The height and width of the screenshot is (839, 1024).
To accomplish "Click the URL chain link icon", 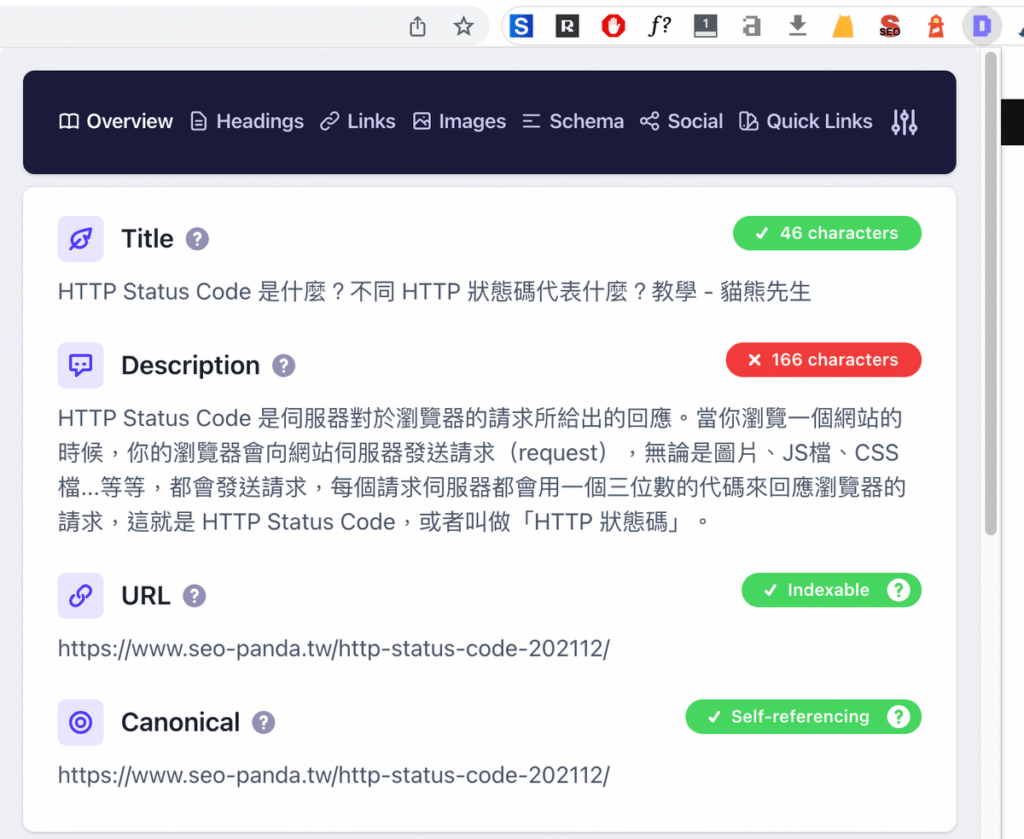I will [80, 595].
